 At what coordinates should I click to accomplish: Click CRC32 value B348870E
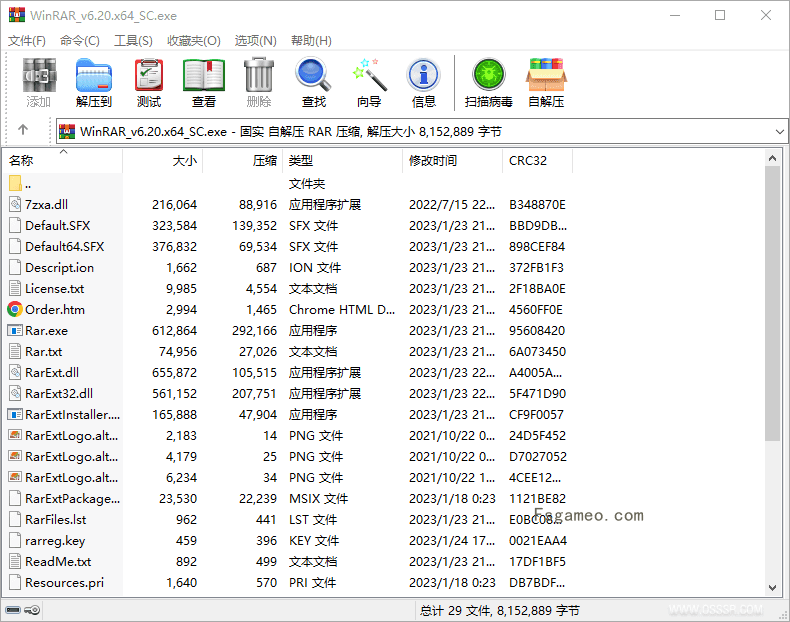click(x=537, y=204)
